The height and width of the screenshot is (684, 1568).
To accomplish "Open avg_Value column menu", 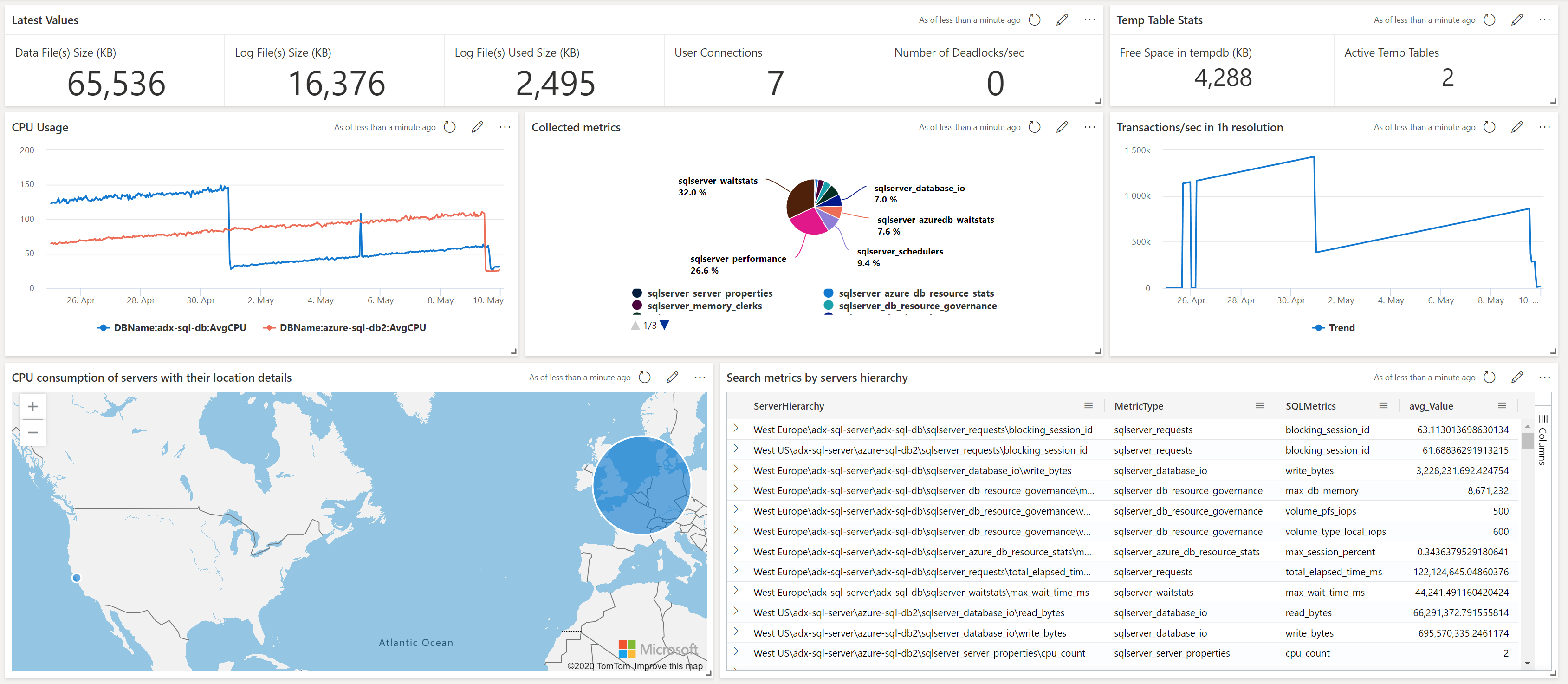I will 1502,406.
